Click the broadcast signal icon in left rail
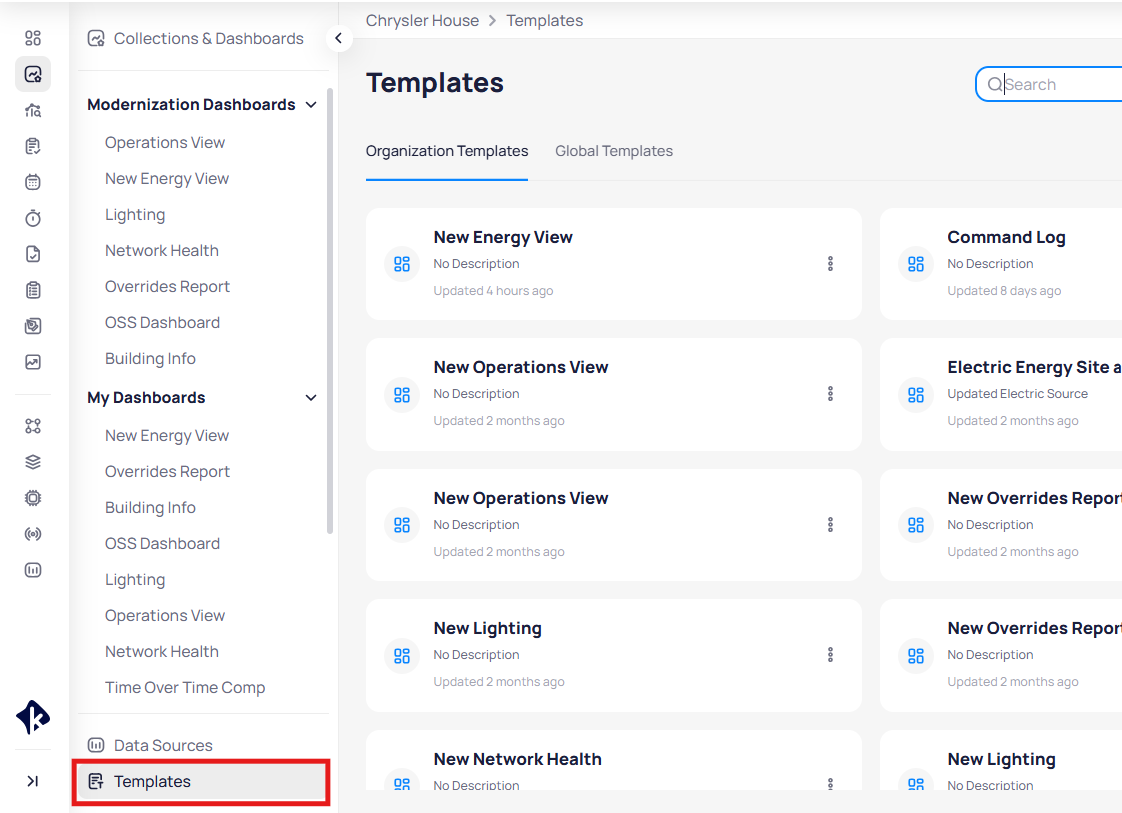Image resolution: width=1122 pixels, height=813 pixels. point(33,534)
